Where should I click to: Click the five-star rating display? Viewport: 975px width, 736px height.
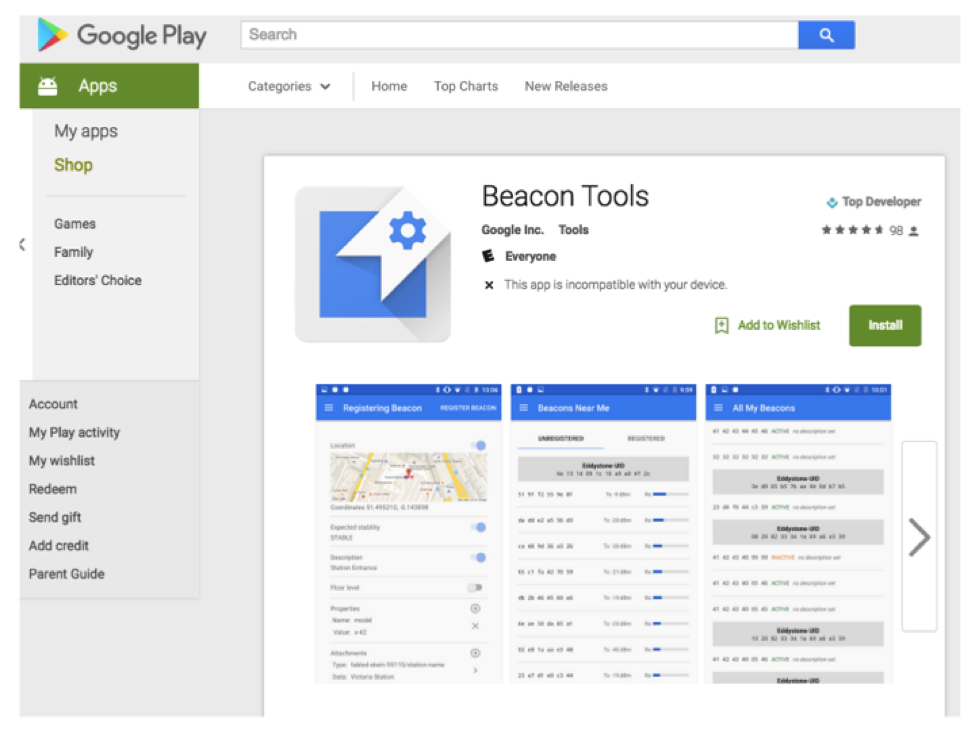tap(853, 230)
